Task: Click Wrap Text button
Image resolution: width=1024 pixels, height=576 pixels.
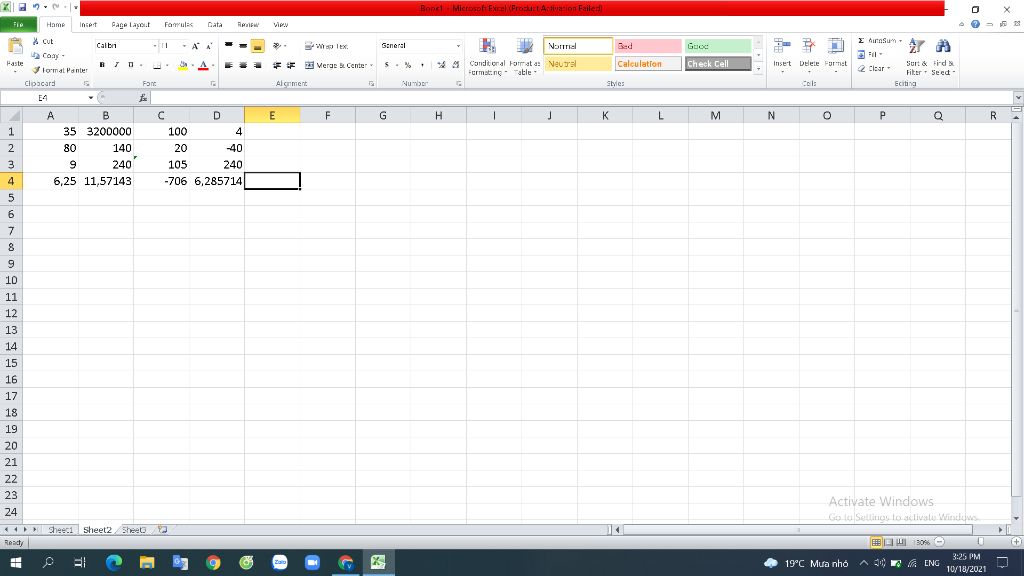Action: (327, 46)
